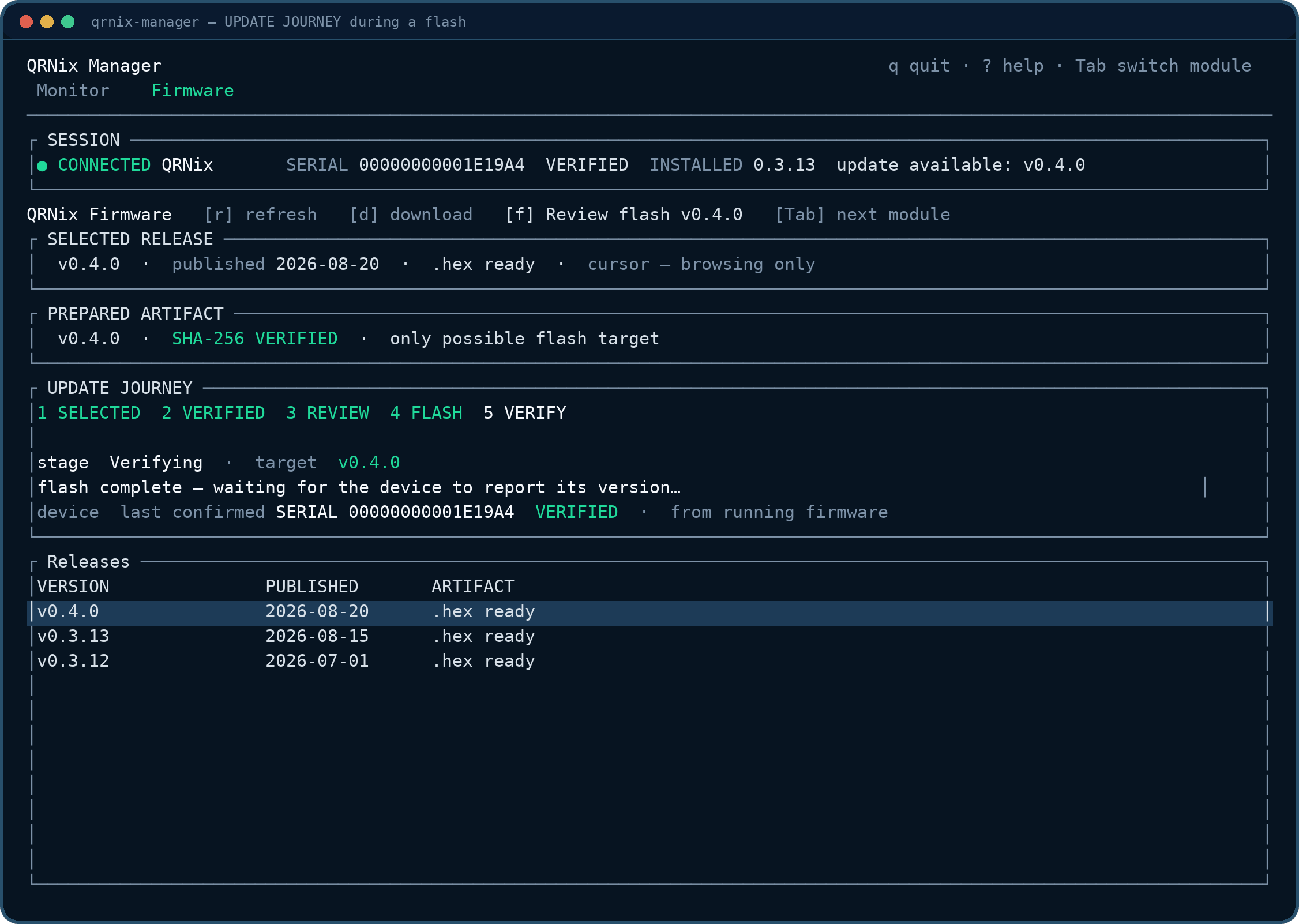Select the Firmware tab
The height and width of the screenshot is (924, 1299).
193,91
